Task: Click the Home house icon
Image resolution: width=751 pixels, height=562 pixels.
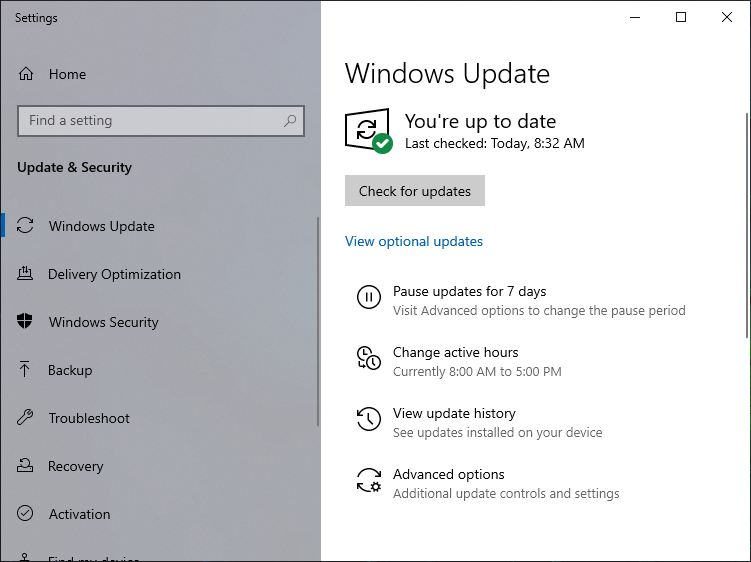Action: pos(26,74)
